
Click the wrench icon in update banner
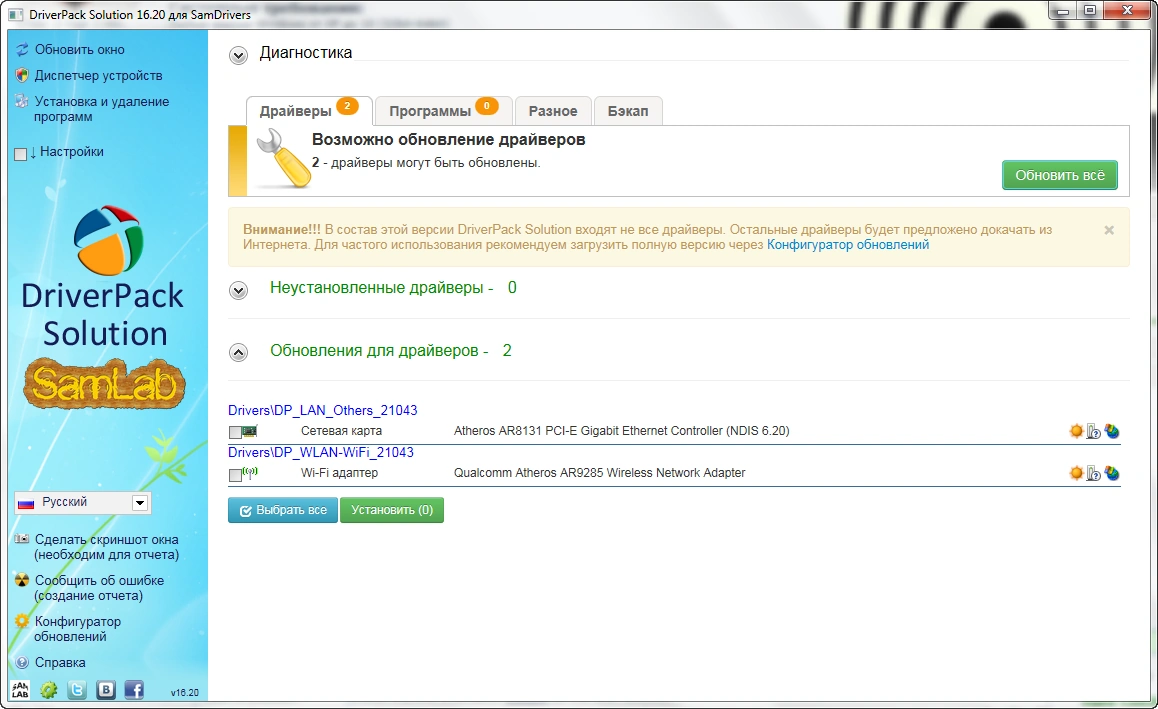283,159
